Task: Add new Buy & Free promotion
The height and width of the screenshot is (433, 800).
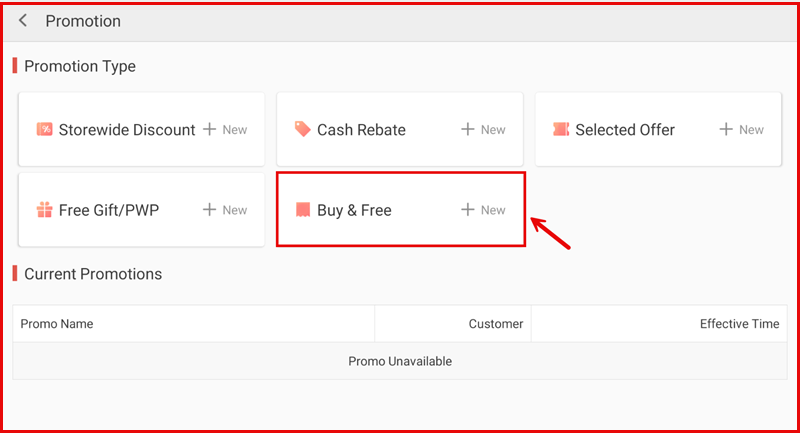Action: pos(483,210)
